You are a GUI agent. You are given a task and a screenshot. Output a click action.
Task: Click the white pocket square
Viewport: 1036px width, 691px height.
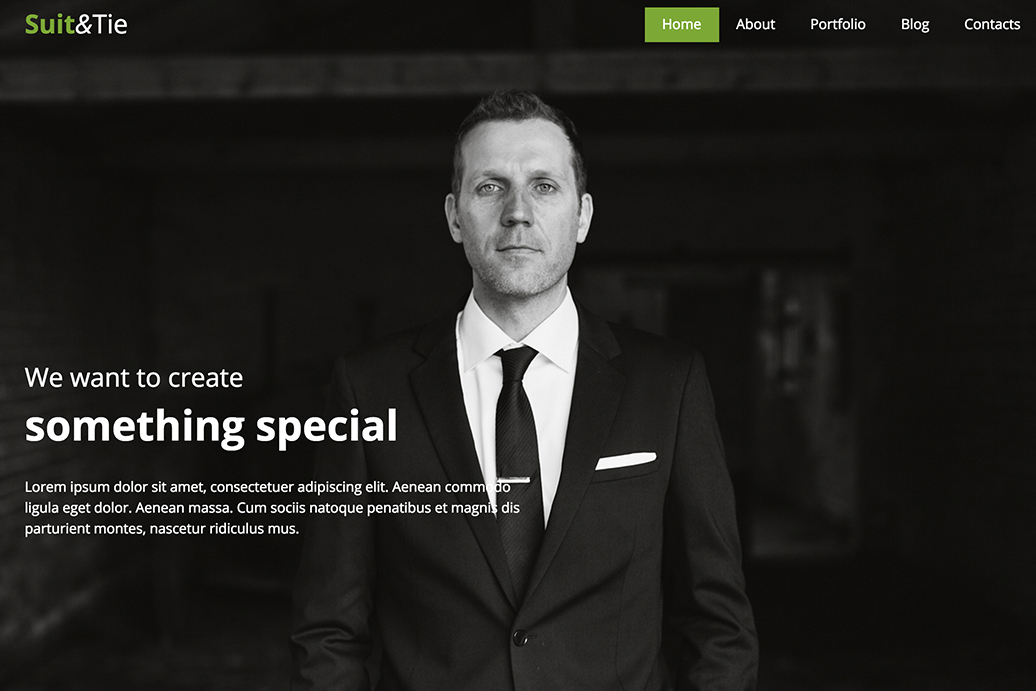[x=626, y=460]
